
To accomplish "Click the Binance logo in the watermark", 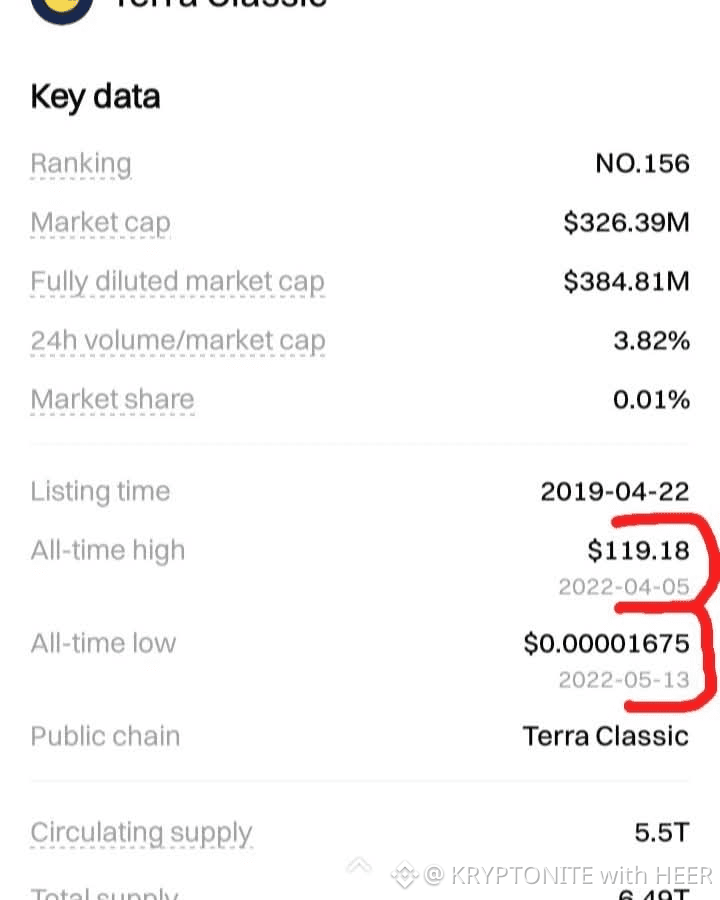I will click(x=404, y=875).
